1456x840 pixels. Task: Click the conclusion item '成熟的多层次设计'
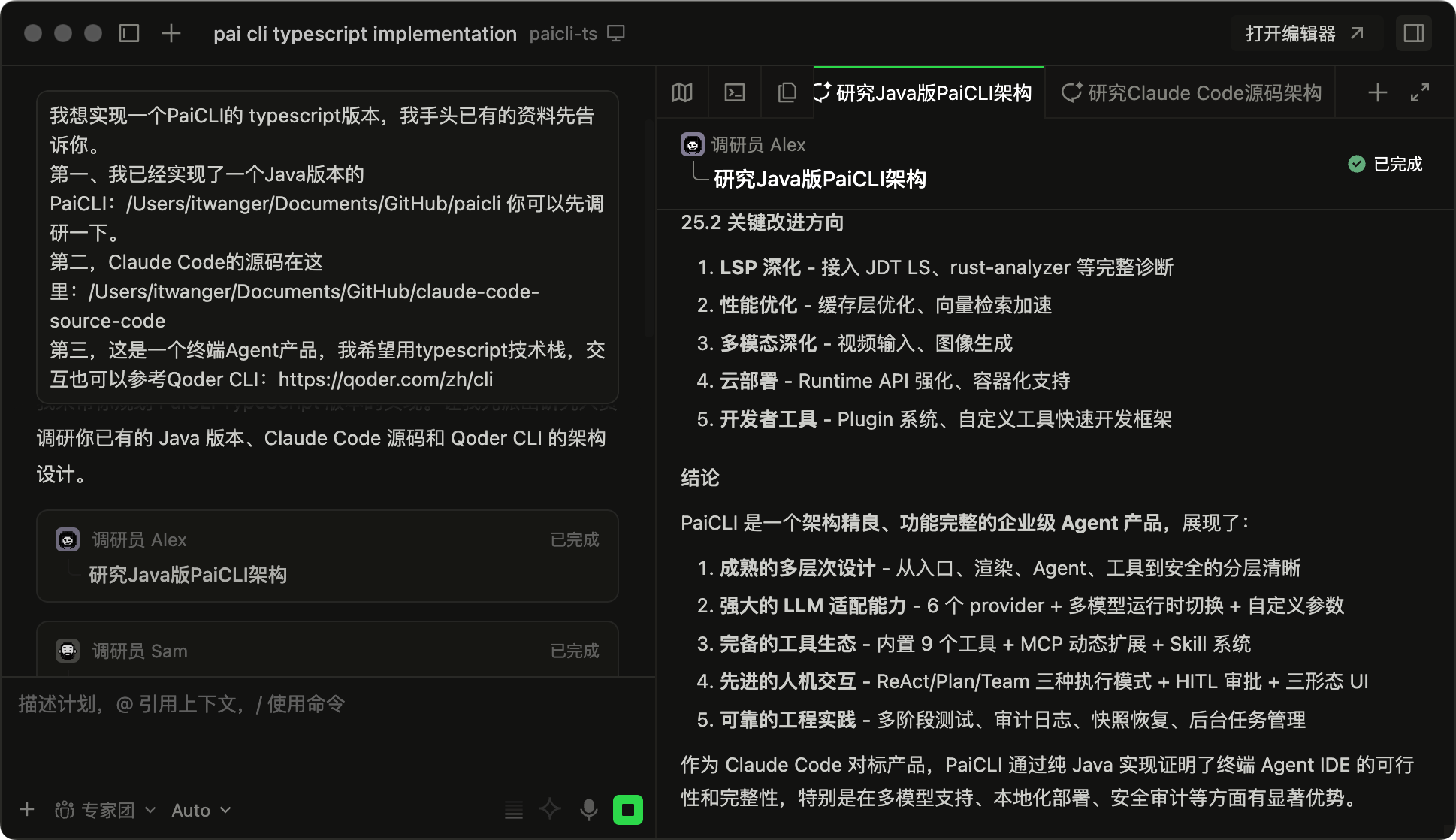[x=999, y=568]
